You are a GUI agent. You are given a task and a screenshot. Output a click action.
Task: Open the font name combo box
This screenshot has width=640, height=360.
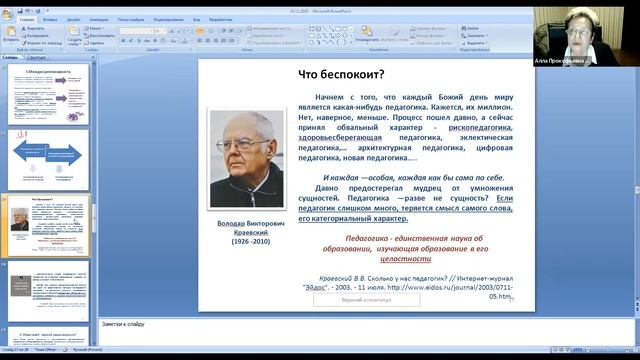pos(136,31)
